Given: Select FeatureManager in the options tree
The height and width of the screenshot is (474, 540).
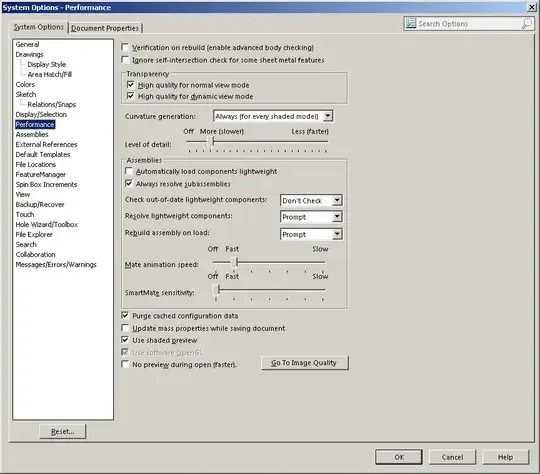Looking at the screenshot, I should 41,174.
